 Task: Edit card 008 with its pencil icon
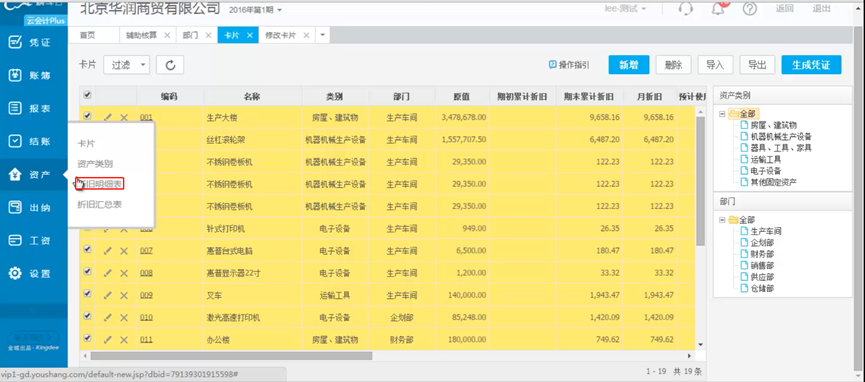pos(108,273)
